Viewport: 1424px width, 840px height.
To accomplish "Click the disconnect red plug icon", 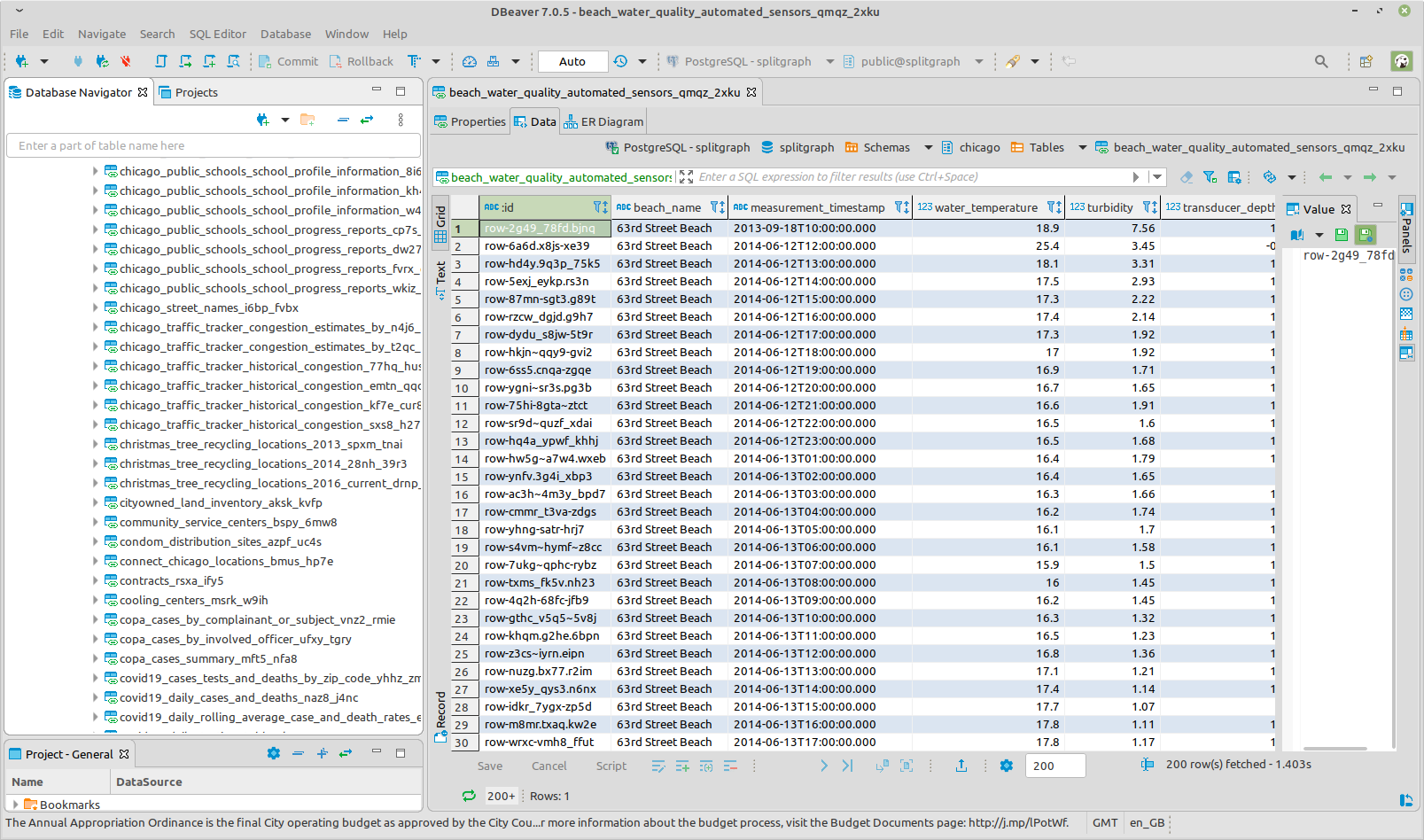I will pos(126,61).
